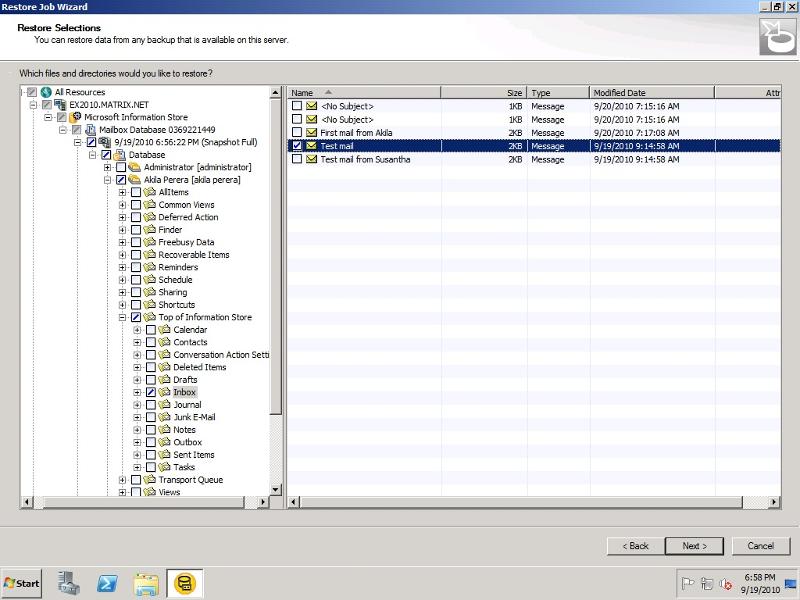Viewport: 800px width, 600px height.
Task: Collapse the Microsoft Information Store node
Action: pyautogui.click(x=48, y=117)
